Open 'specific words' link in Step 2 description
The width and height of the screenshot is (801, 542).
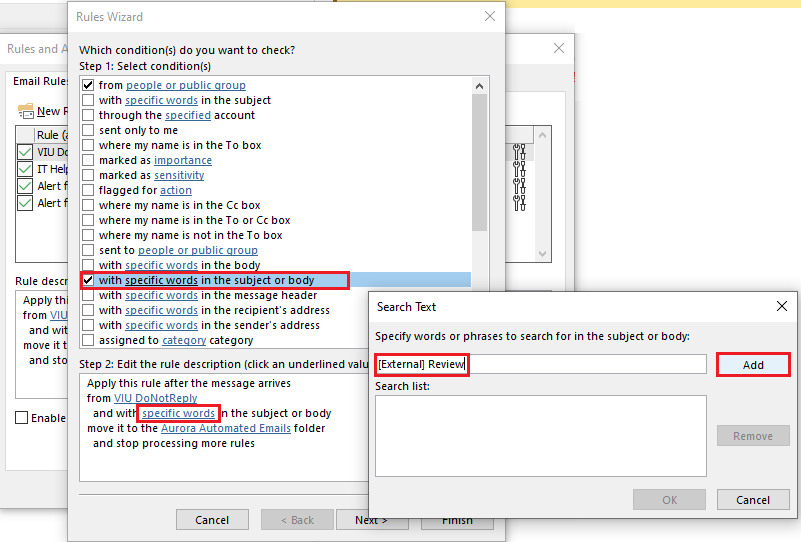click(178, 413)
